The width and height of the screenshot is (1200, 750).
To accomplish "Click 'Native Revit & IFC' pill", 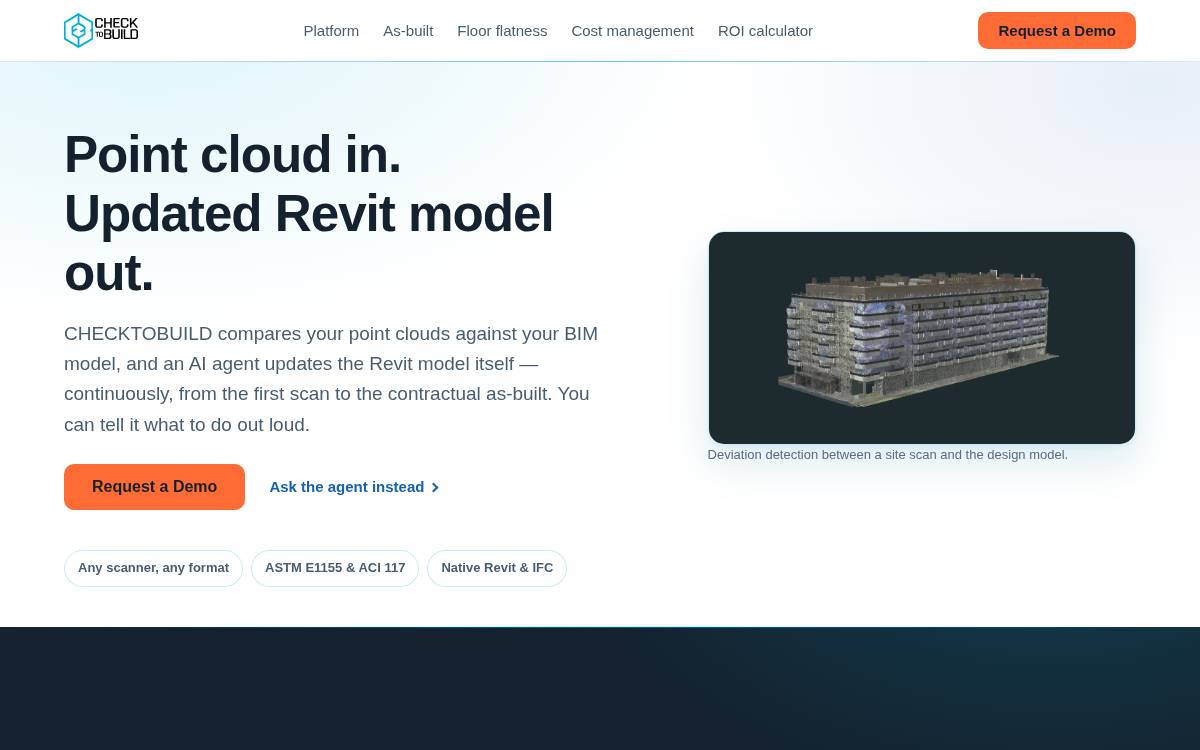I will [x=497, y=568].
